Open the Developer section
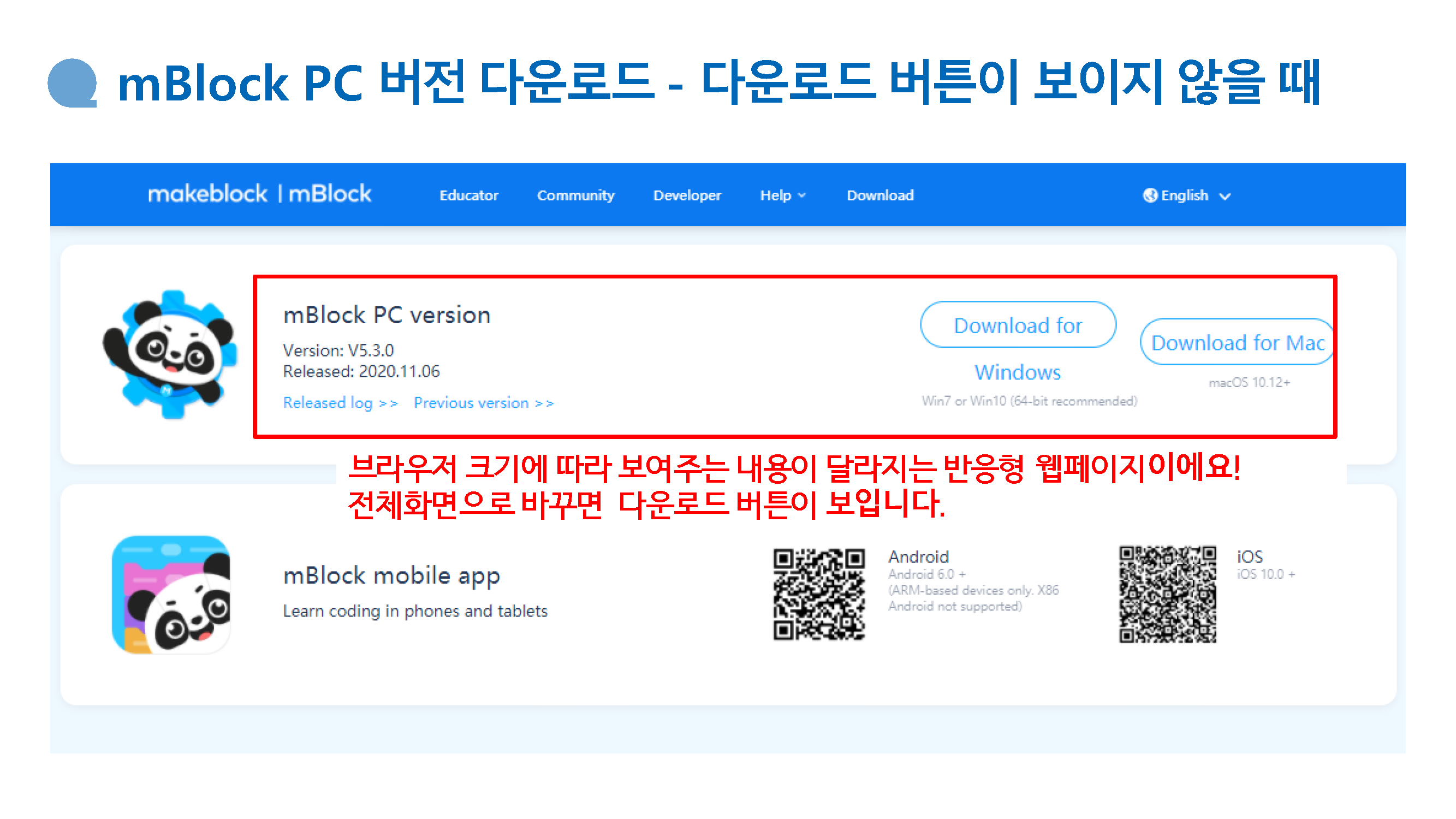This screenshot has height=819, width=1456. (x=687, y=195)
